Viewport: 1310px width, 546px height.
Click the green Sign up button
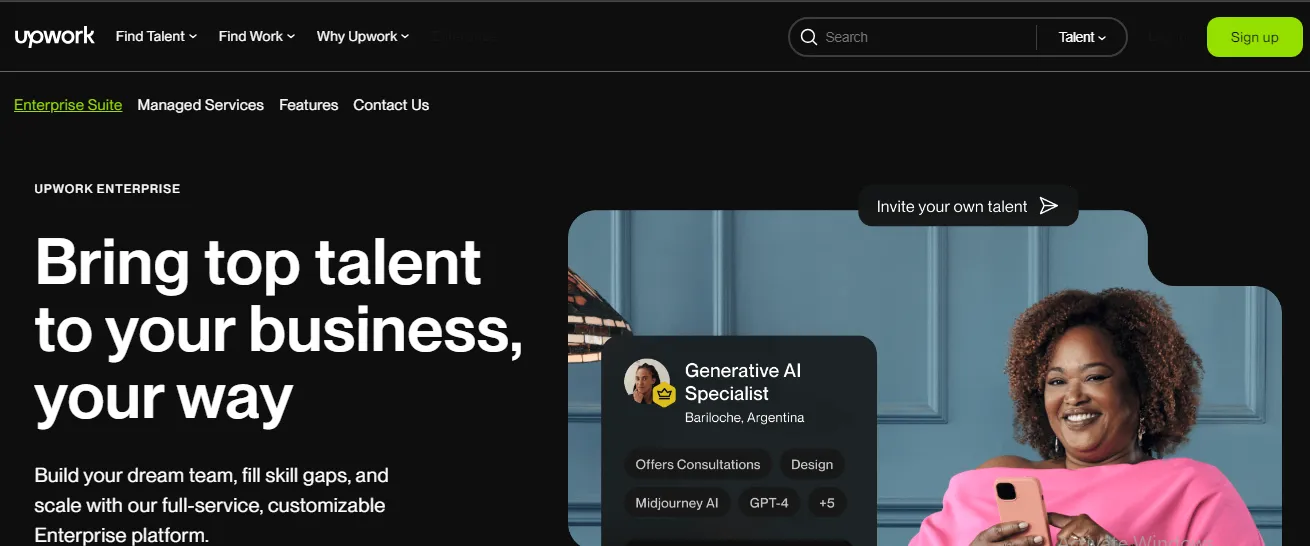pyautogui.click(x=1254, y=37)
